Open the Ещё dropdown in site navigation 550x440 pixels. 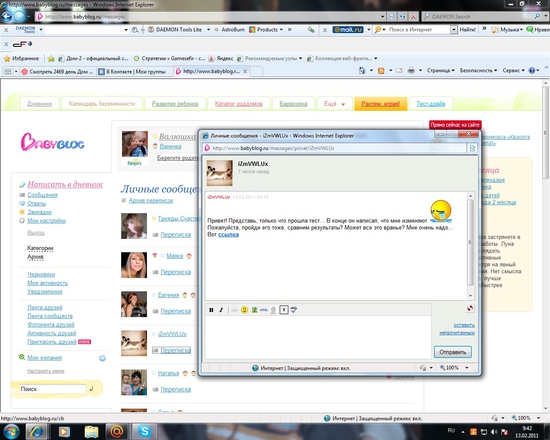pyautogui.click(x=334, y=104)
